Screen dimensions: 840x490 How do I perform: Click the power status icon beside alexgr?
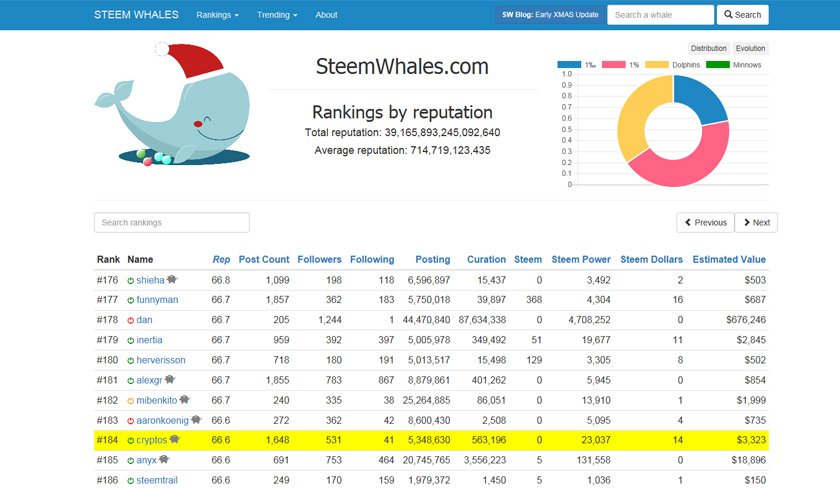coord(130,381)
